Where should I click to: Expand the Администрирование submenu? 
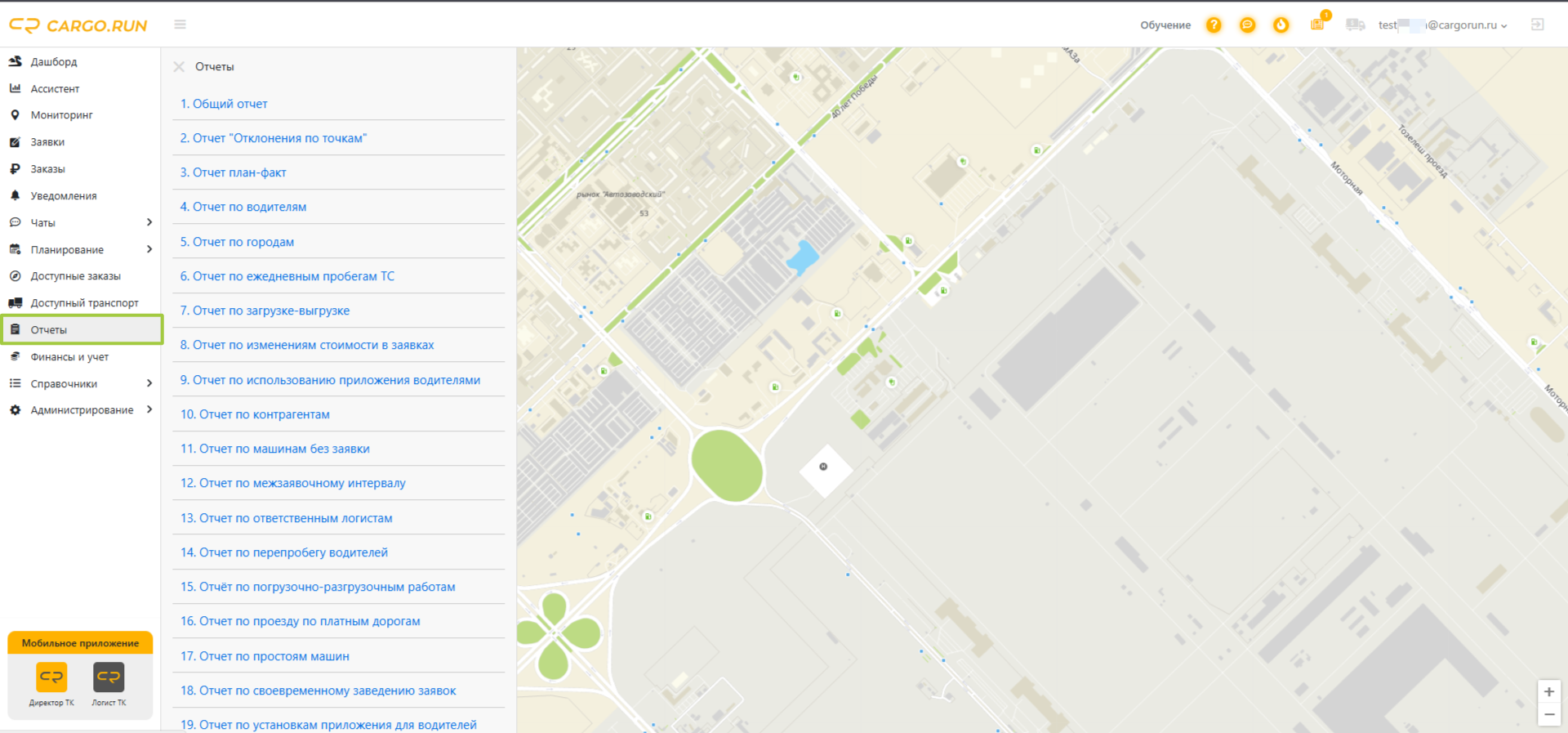(149, 409)
